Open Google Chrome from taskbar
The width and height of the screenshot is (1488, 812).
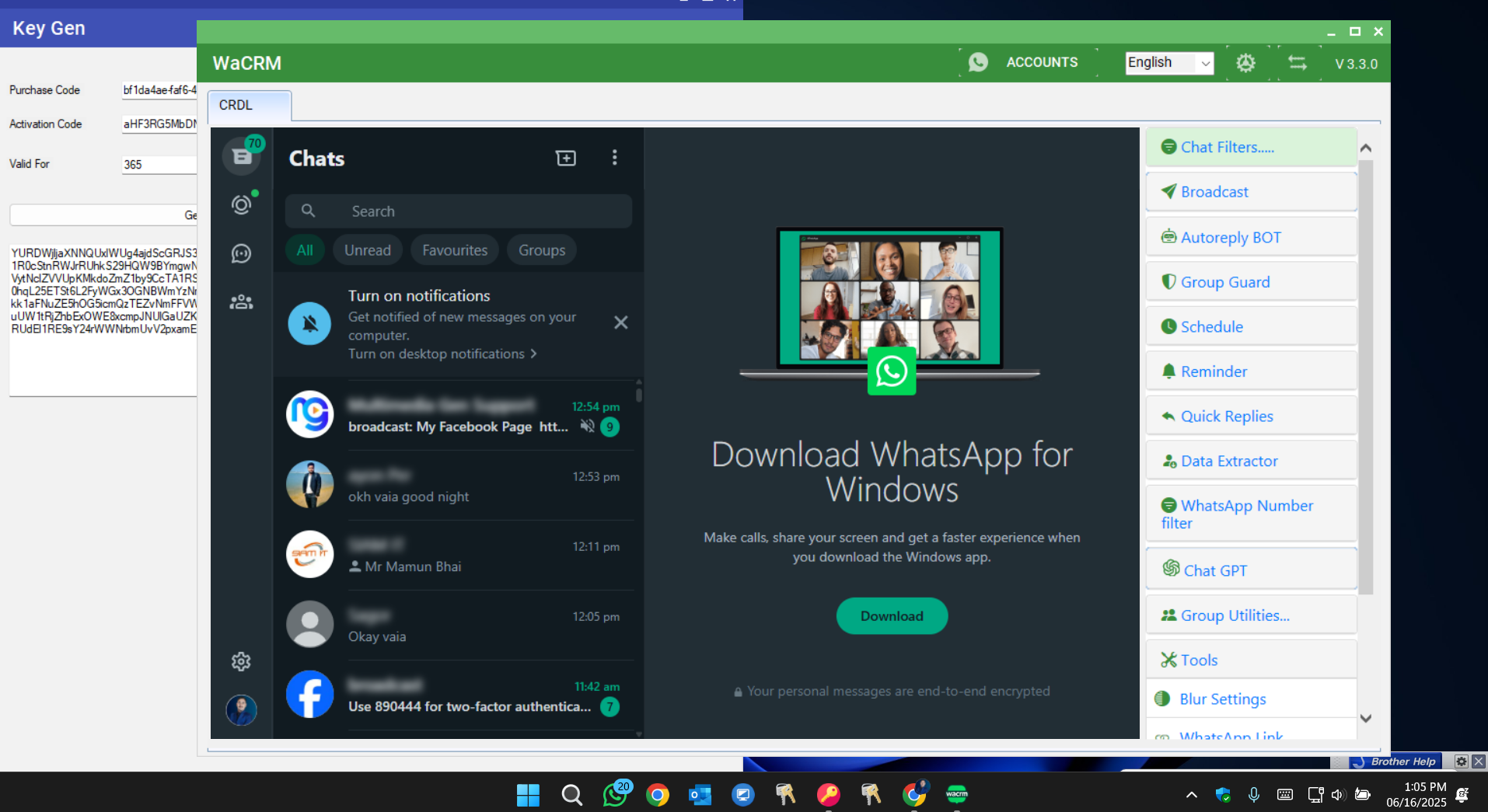658,794
